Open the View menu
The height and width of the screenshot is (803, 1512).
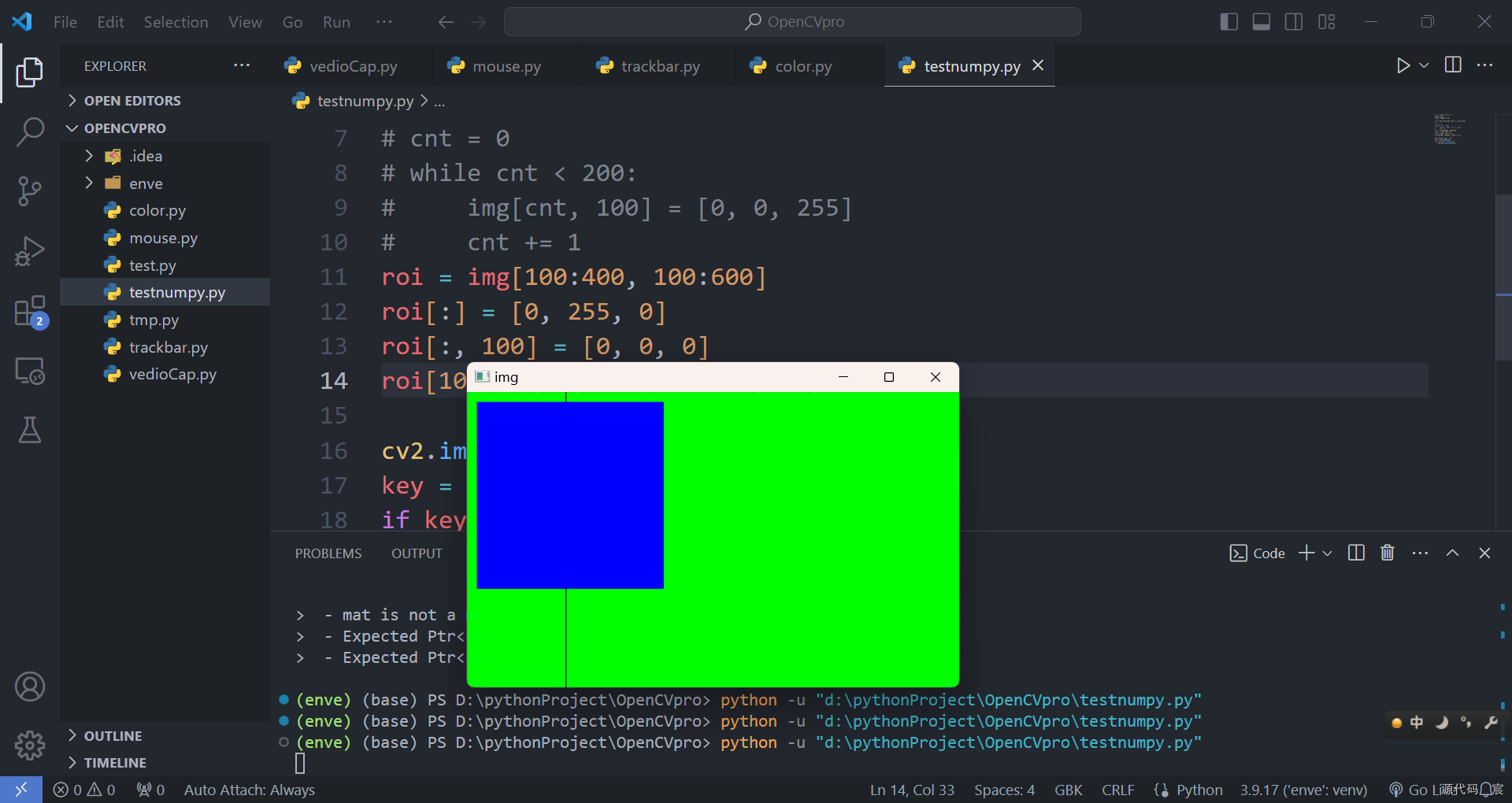245,22
